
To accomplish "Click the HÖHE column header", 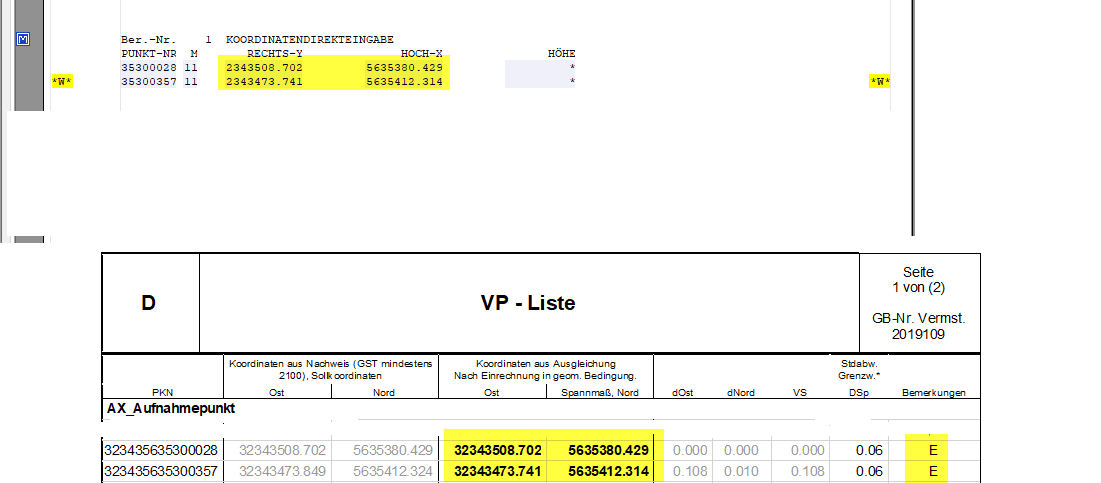I will tap(561, 53).
